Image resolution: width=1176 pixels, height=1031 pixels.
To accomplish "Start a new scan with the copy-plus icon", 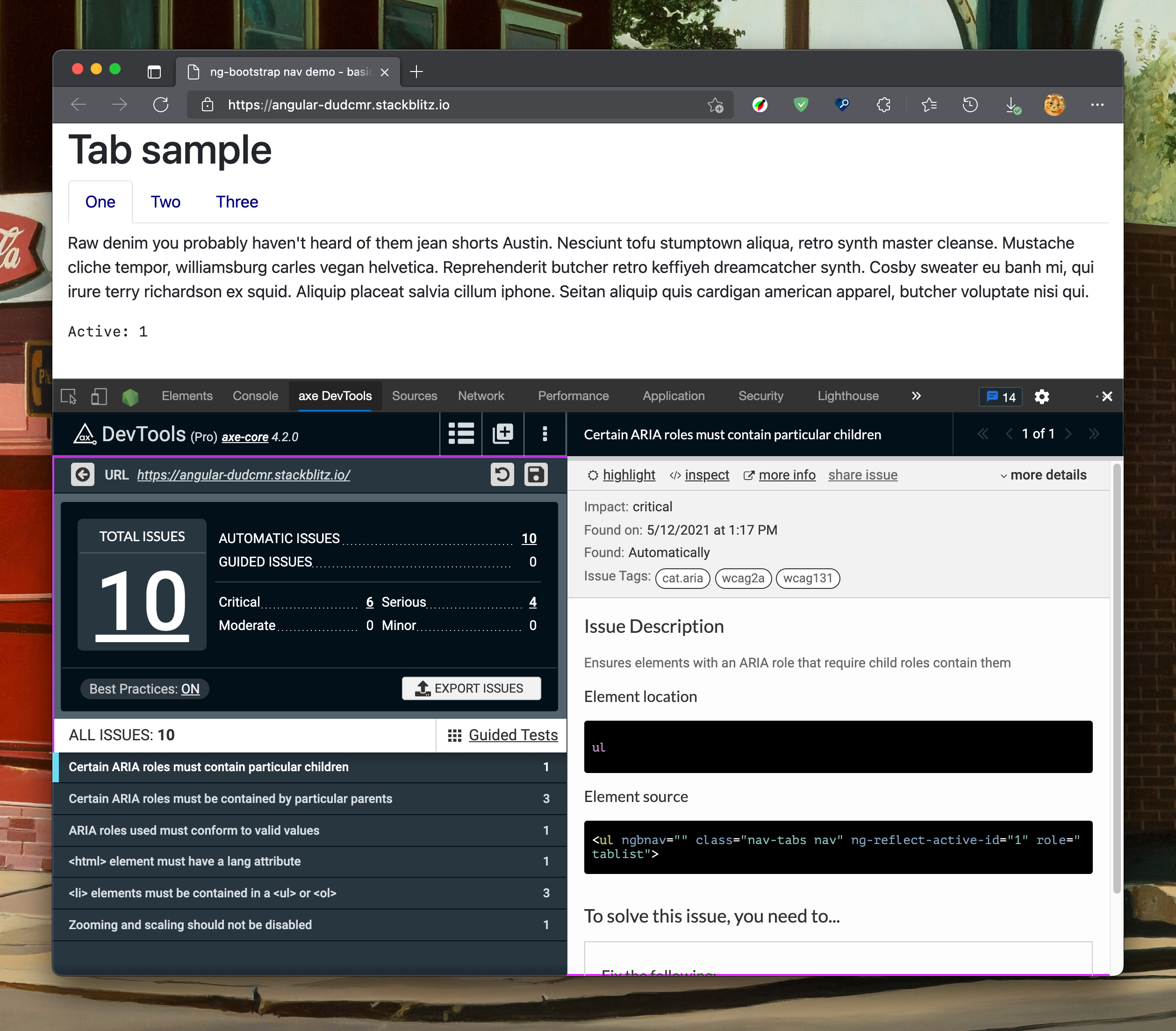I will coord(503,434).
